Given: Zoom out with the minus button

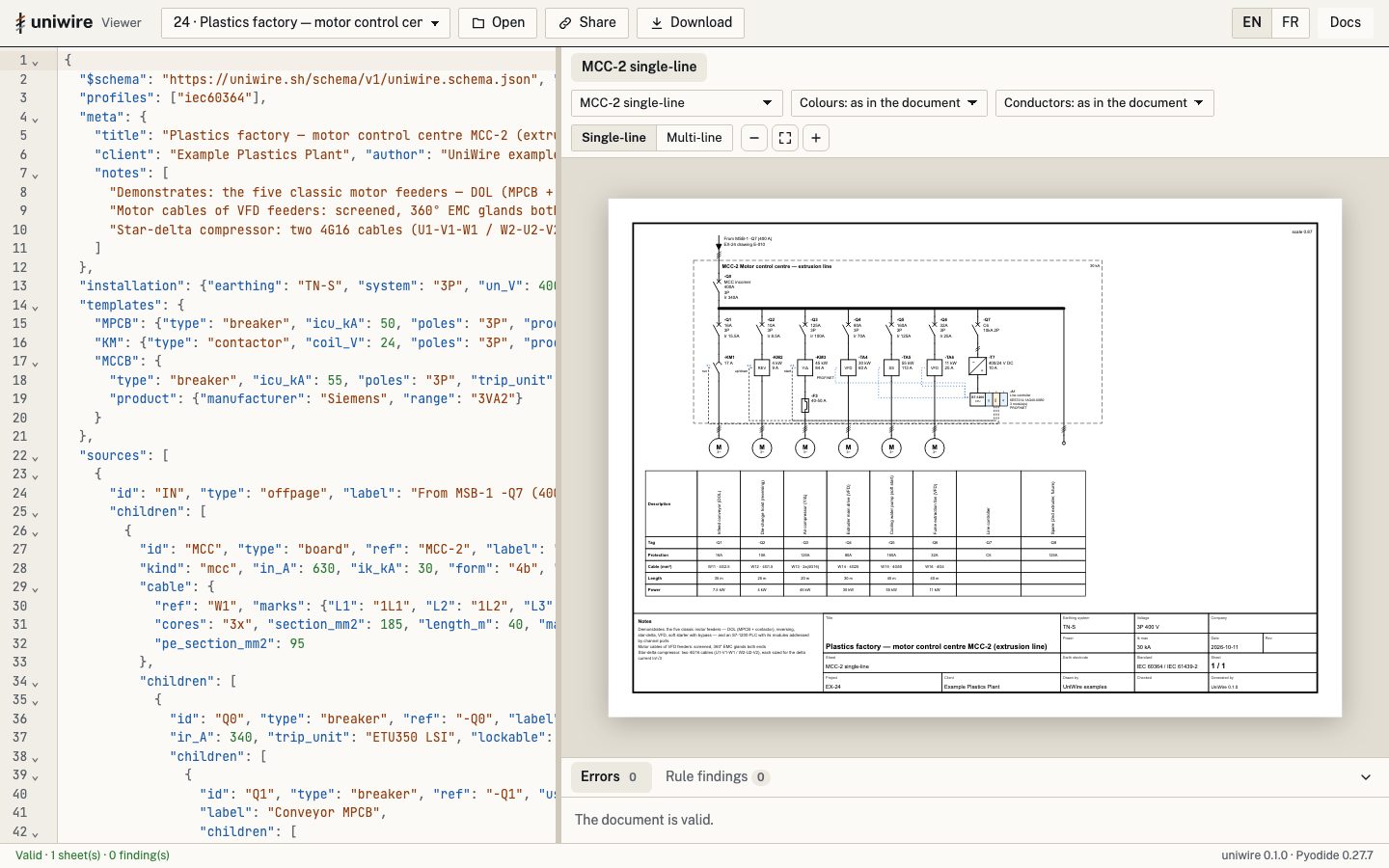Looking at the screenshot, I should click(754, 138).
